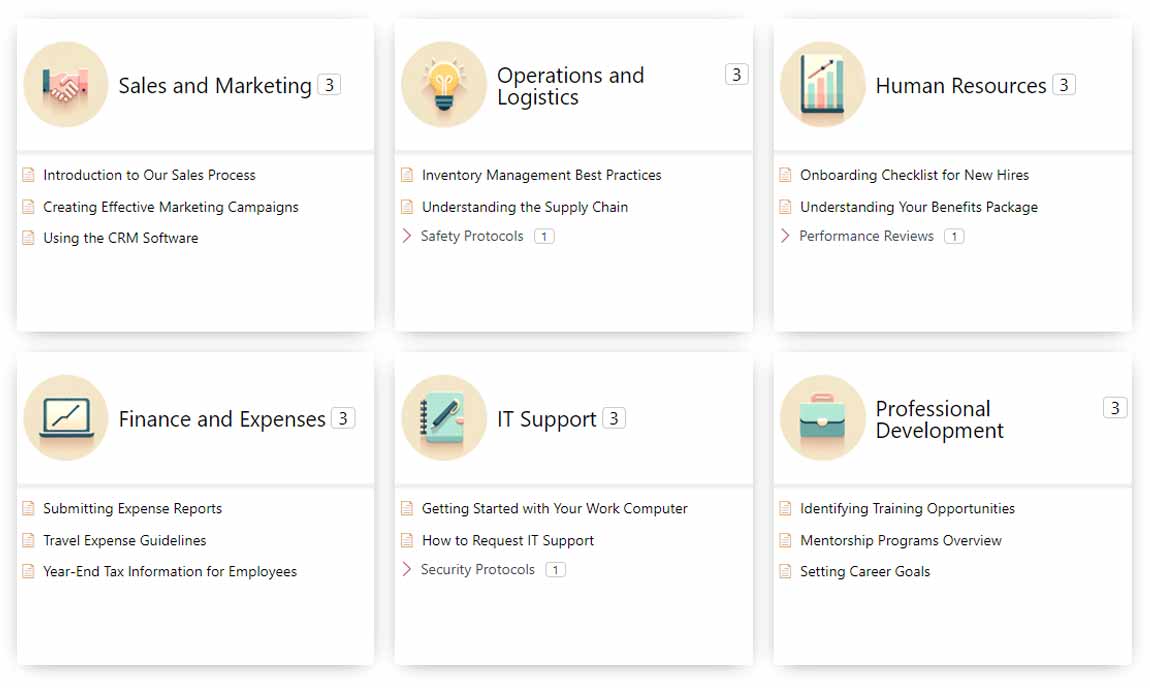Expand the Security Protocols subcategory

point(407,569)
